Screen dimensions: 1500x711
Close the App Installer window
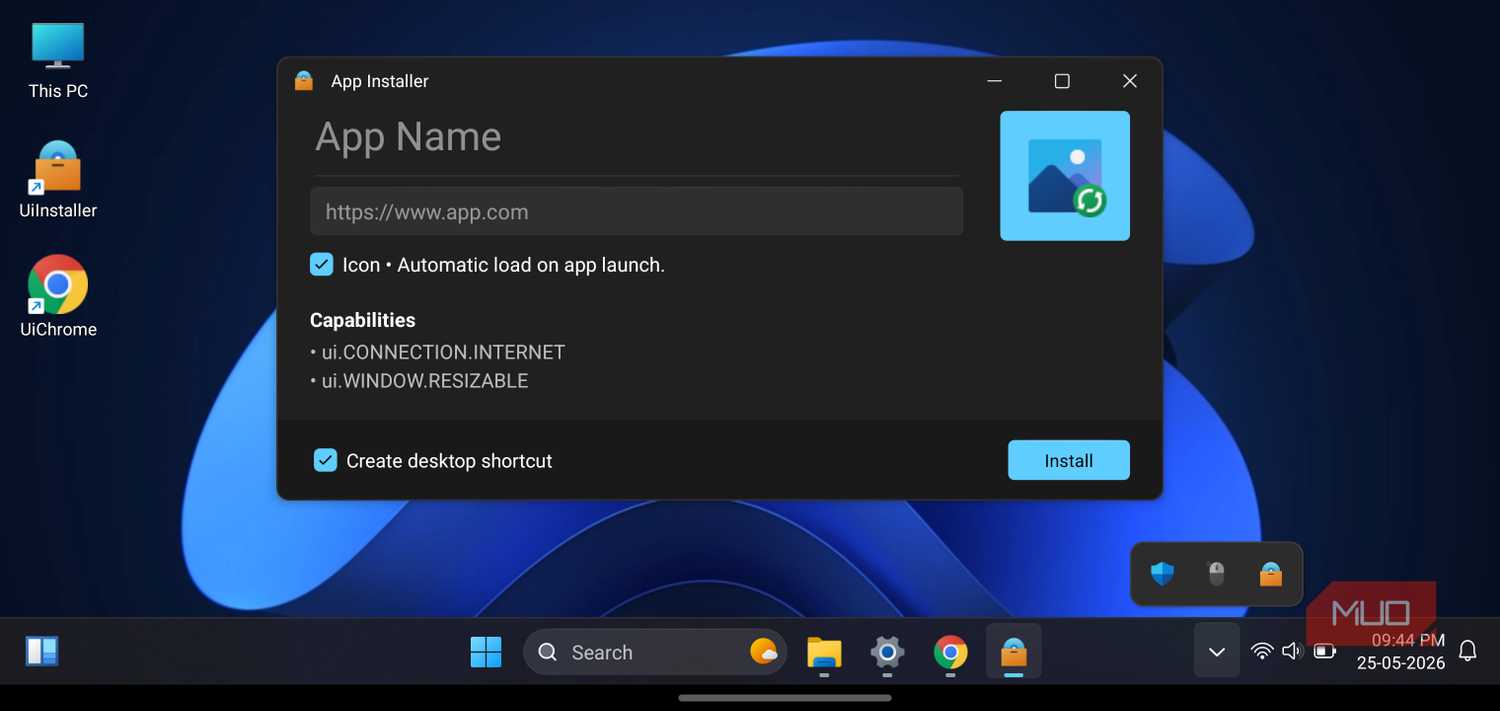point(1129,81)
